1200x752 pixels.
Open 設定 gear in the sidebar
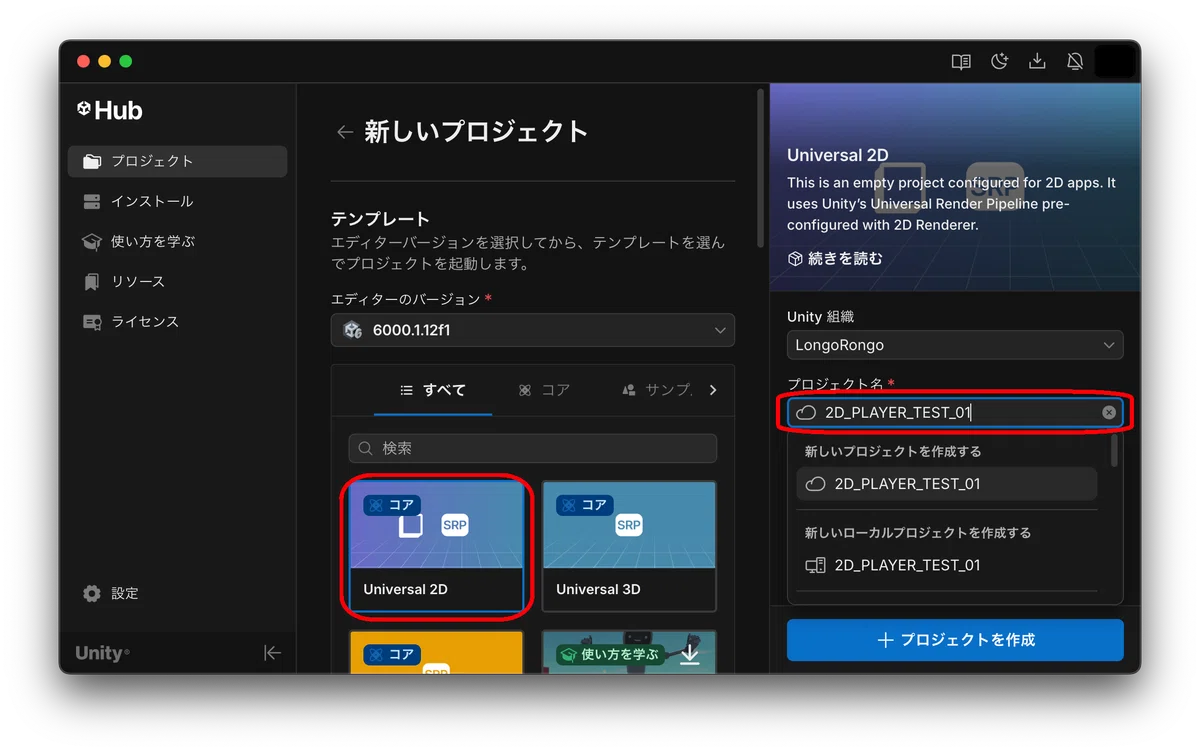click(111, 593)
